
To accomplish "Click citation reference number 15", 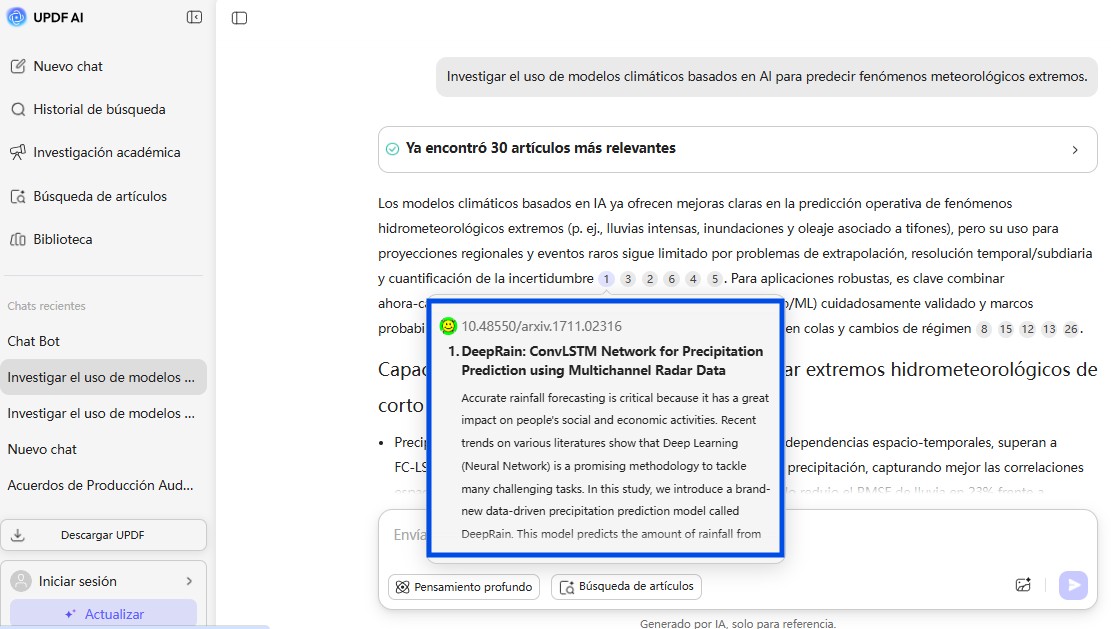I will 1005,329.
